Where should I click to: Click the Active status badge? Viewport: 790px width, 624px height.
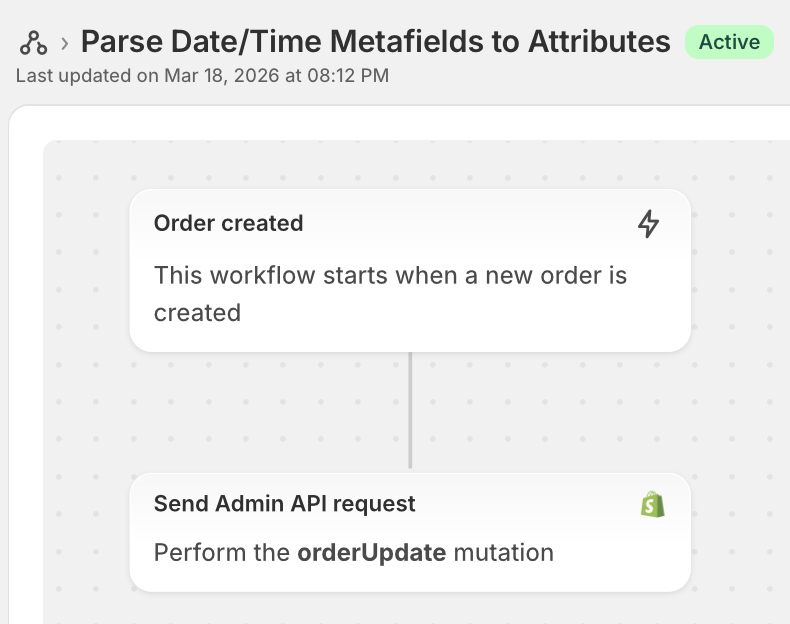point(729,42)
